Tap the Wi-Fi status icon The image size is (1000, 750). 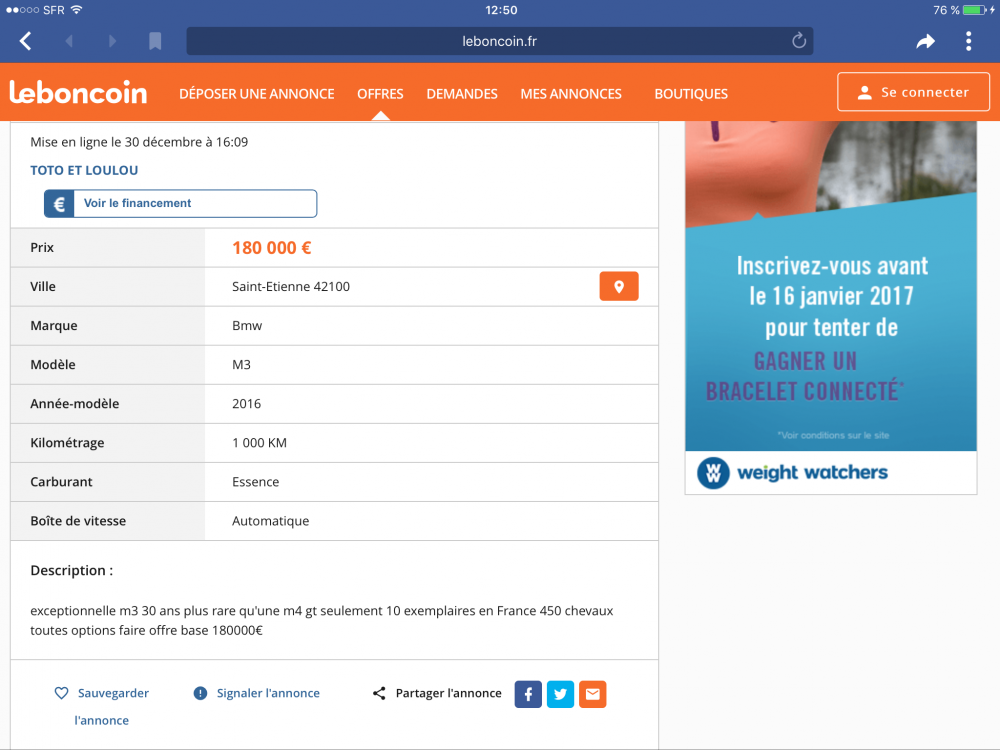[77, 10]
